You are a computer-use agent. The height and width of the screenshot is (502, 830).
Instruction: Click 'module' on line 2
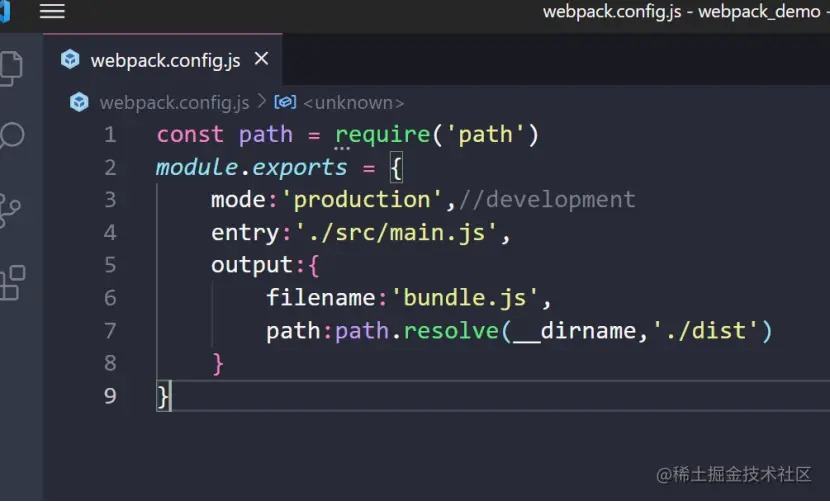[x=196, y=167]
